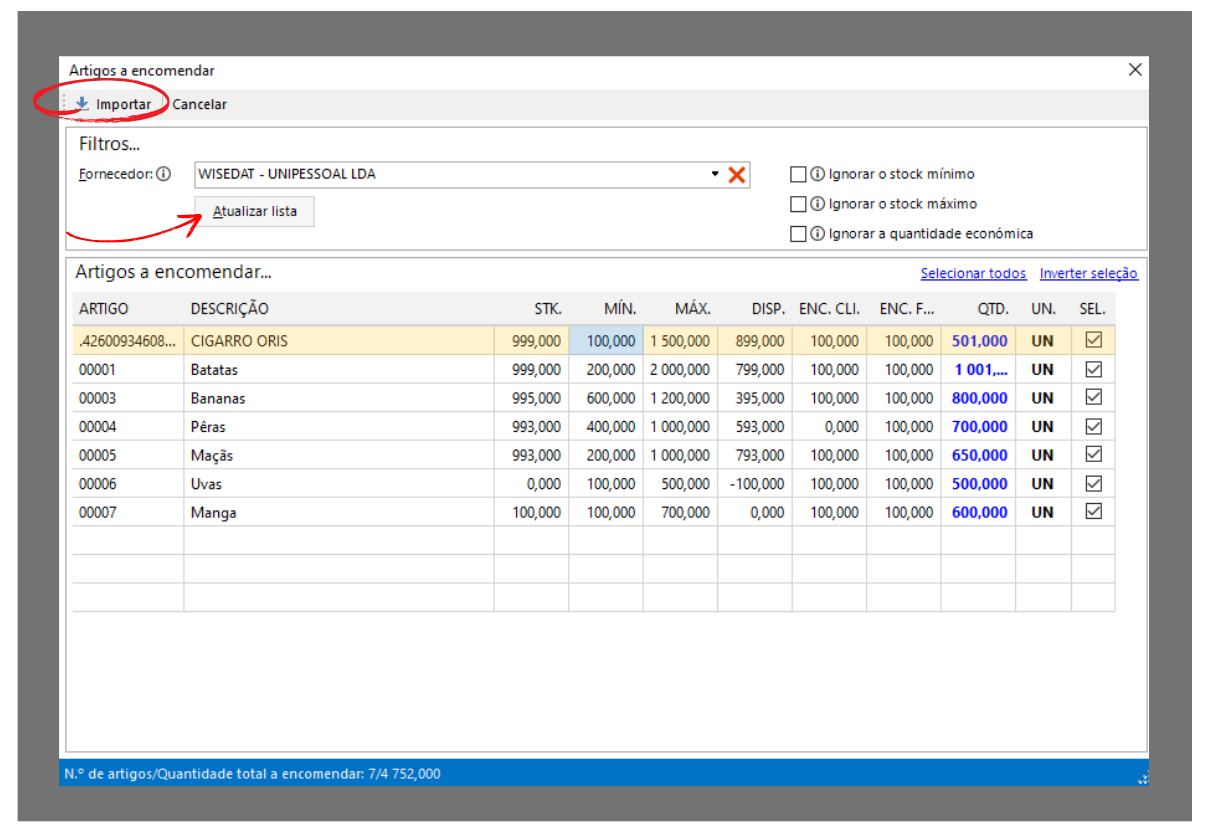
Task: Open the Fornecedor dropdown arrow
Action: point(715,174)
